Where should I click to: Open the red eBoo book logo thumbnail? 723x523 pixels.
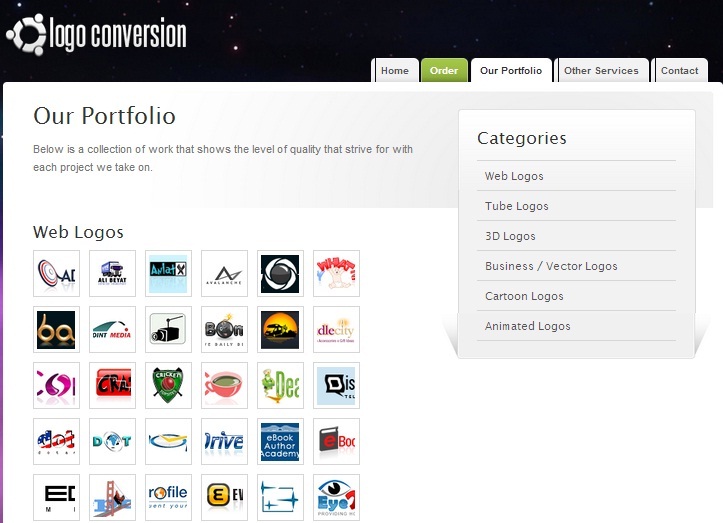point(336,441)
